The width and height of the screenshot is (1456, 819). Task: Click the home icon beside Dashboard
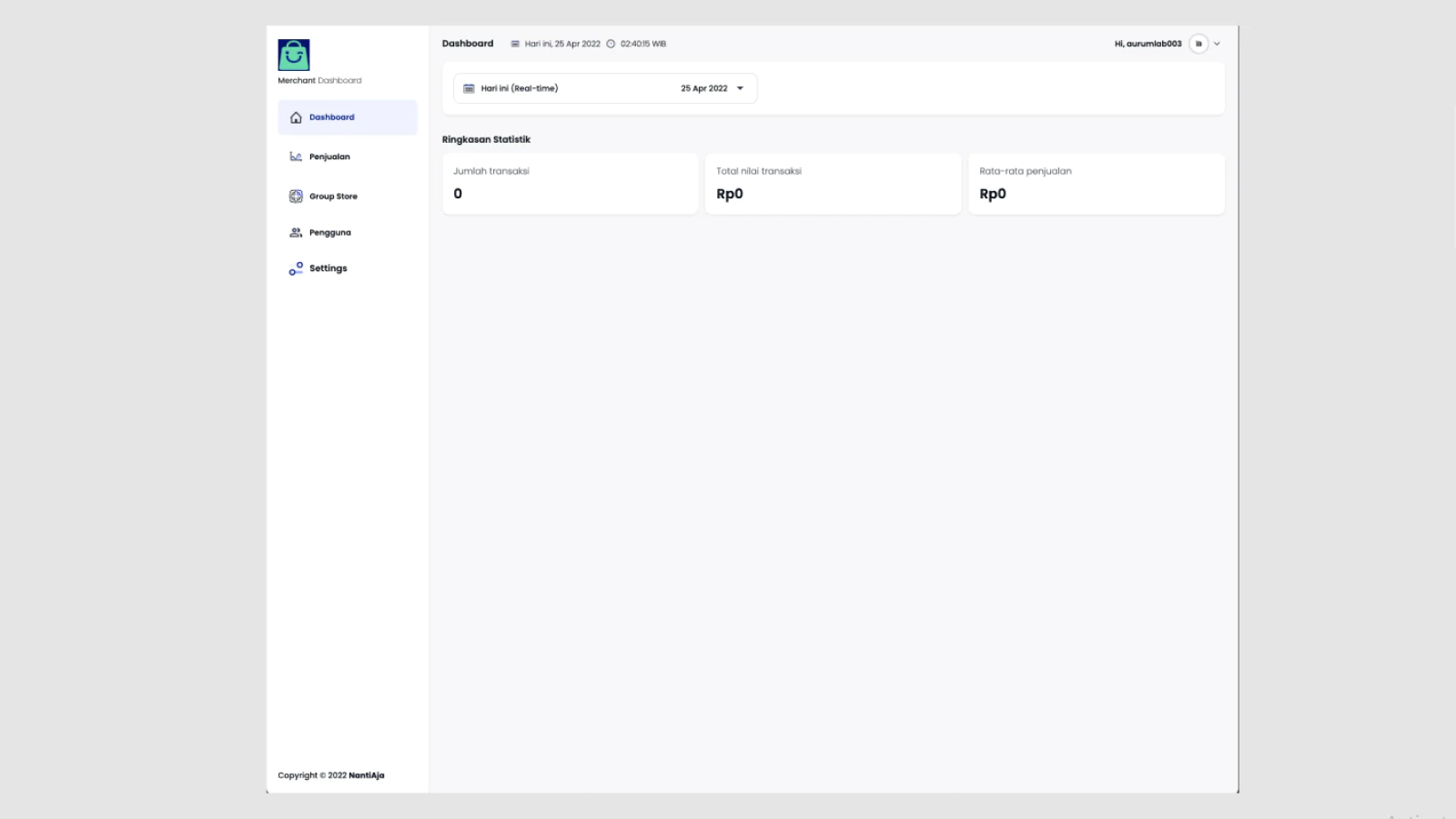[x=296, y=117]
